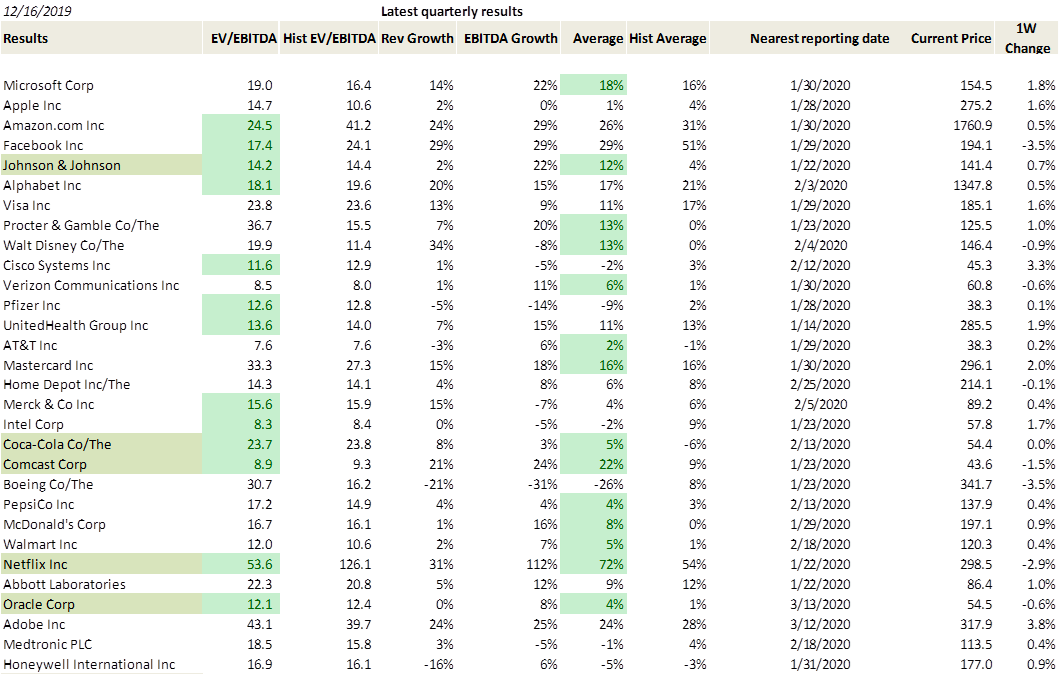Select the Hist Average header cell
This screenshot has width=1060, height=675.
667,38
